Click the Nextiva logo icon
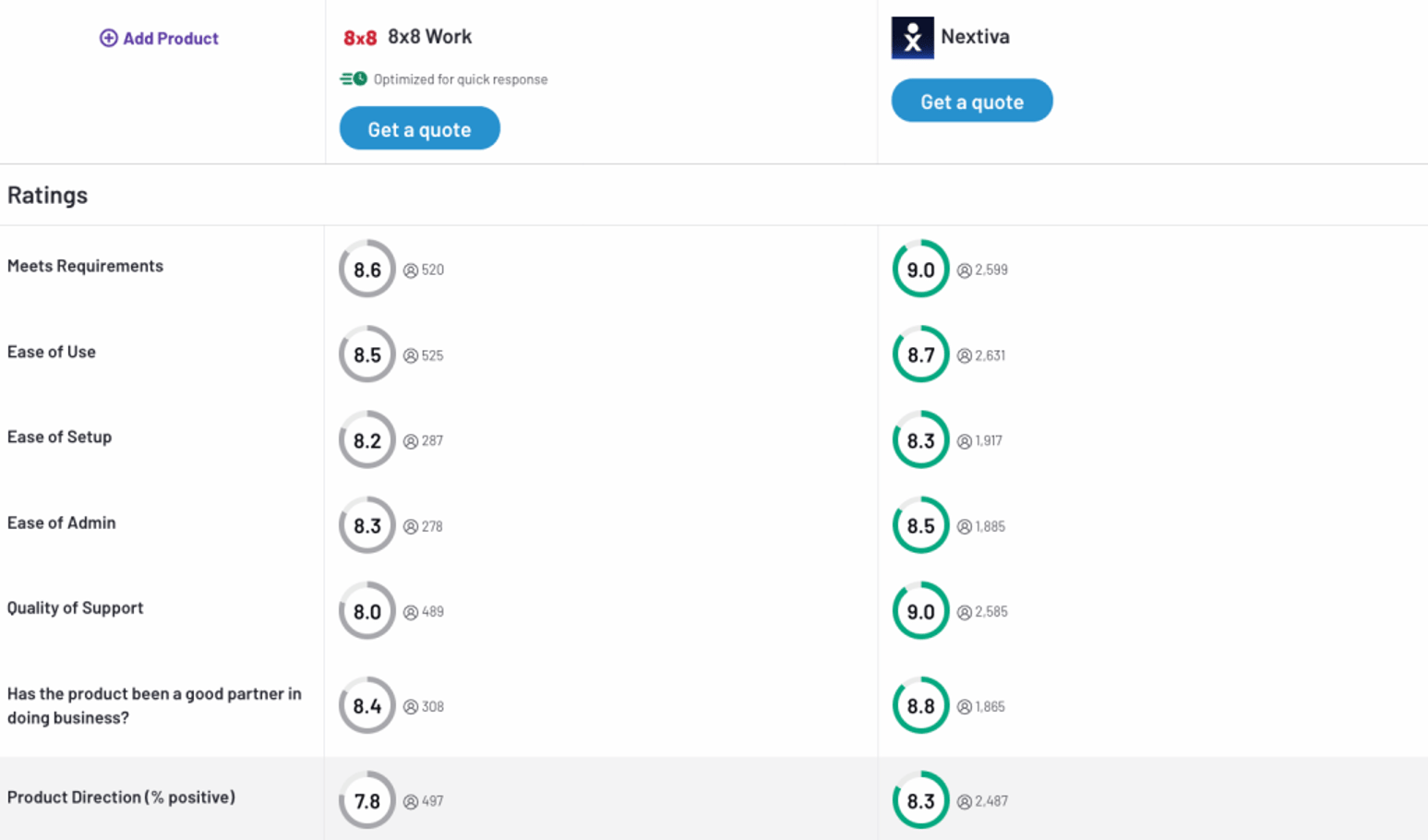This screenshot has width=1428, height=840. (912, 38)
